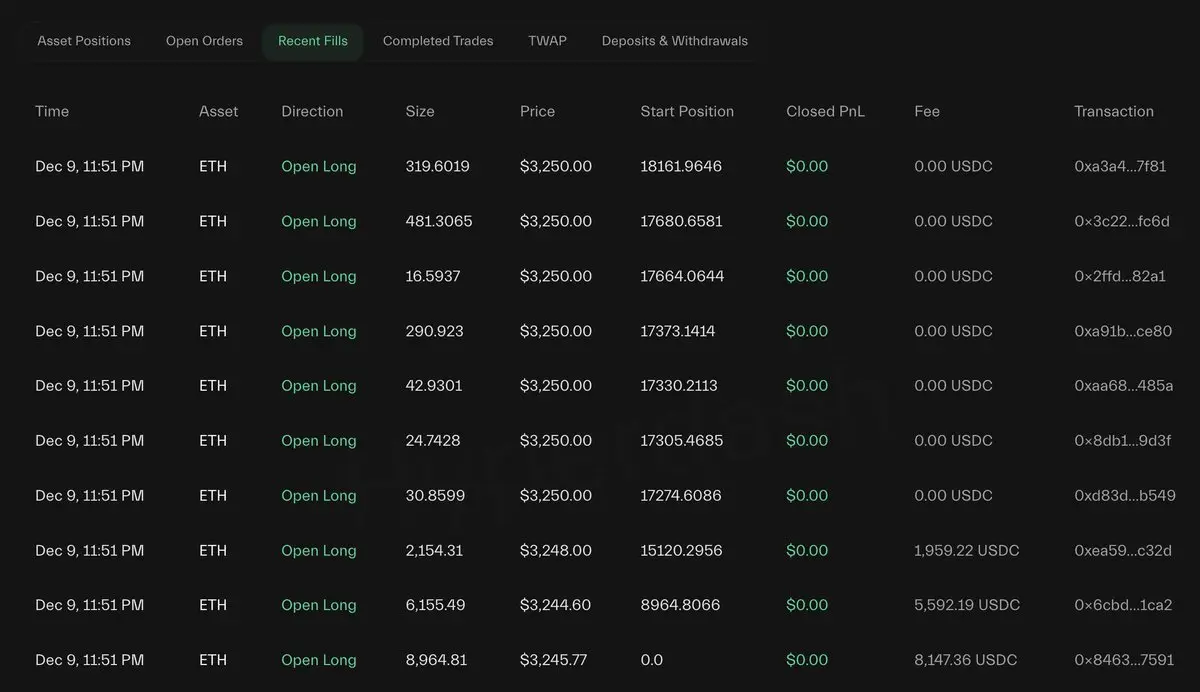Follow transaction link 0x8db1...9d3f

(1122, 441)
